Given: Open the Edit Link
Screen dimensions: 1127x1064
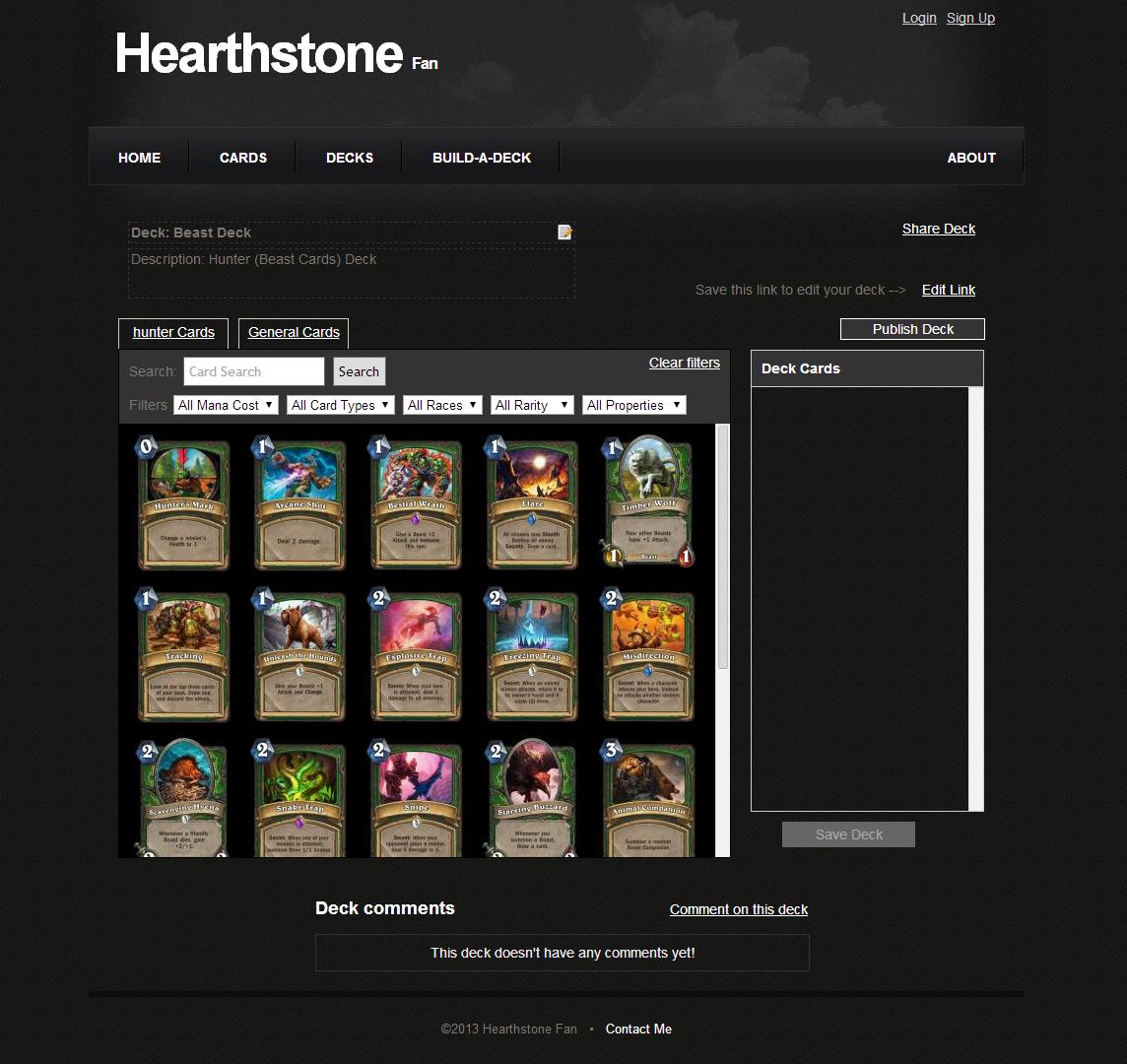Looking at the screenshot, I should [949, 290].
